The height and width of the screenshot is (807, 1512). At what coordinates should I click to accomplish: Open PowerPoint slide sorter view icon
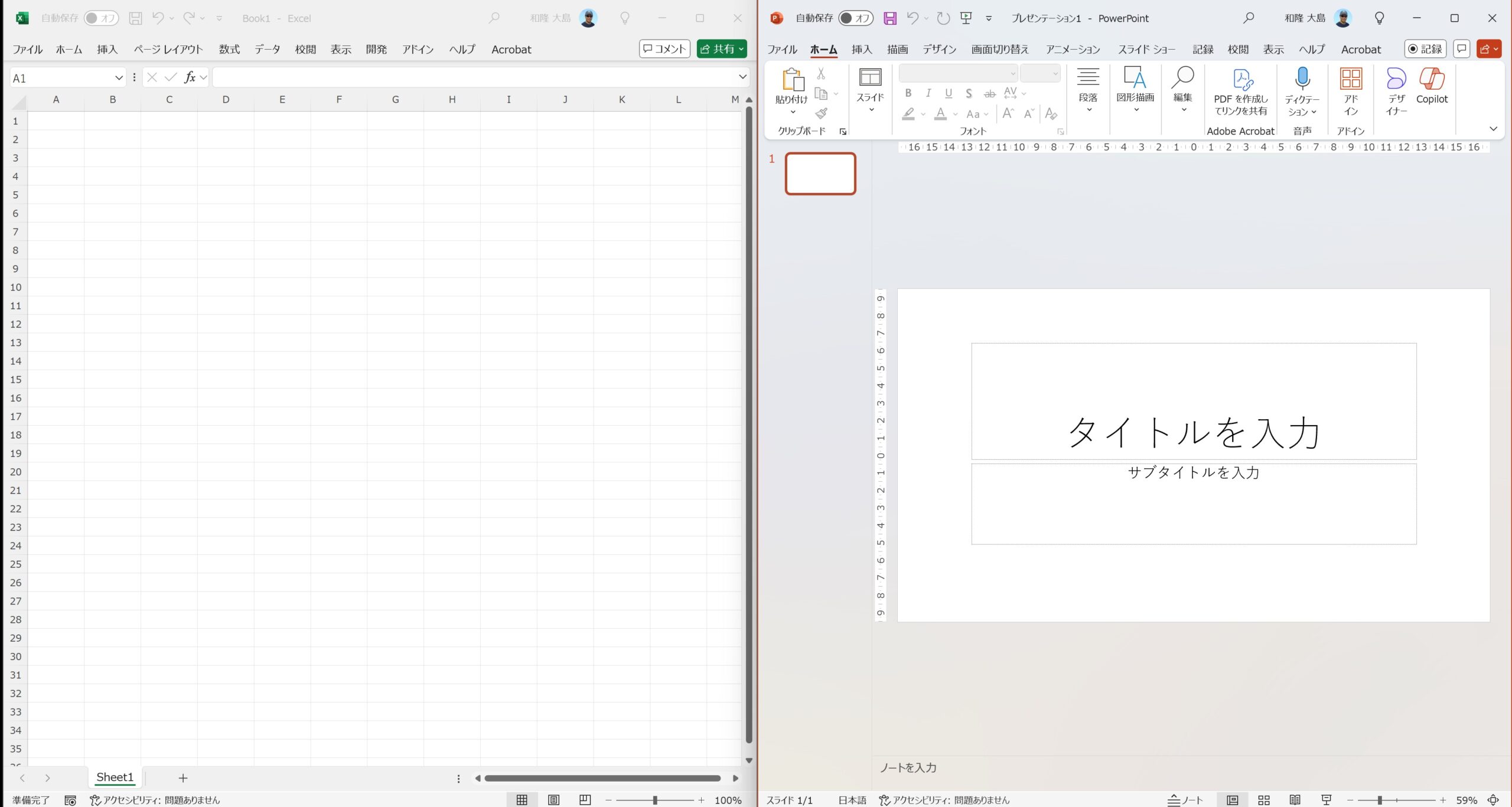pyautogui.click(x=1264, y=800)
